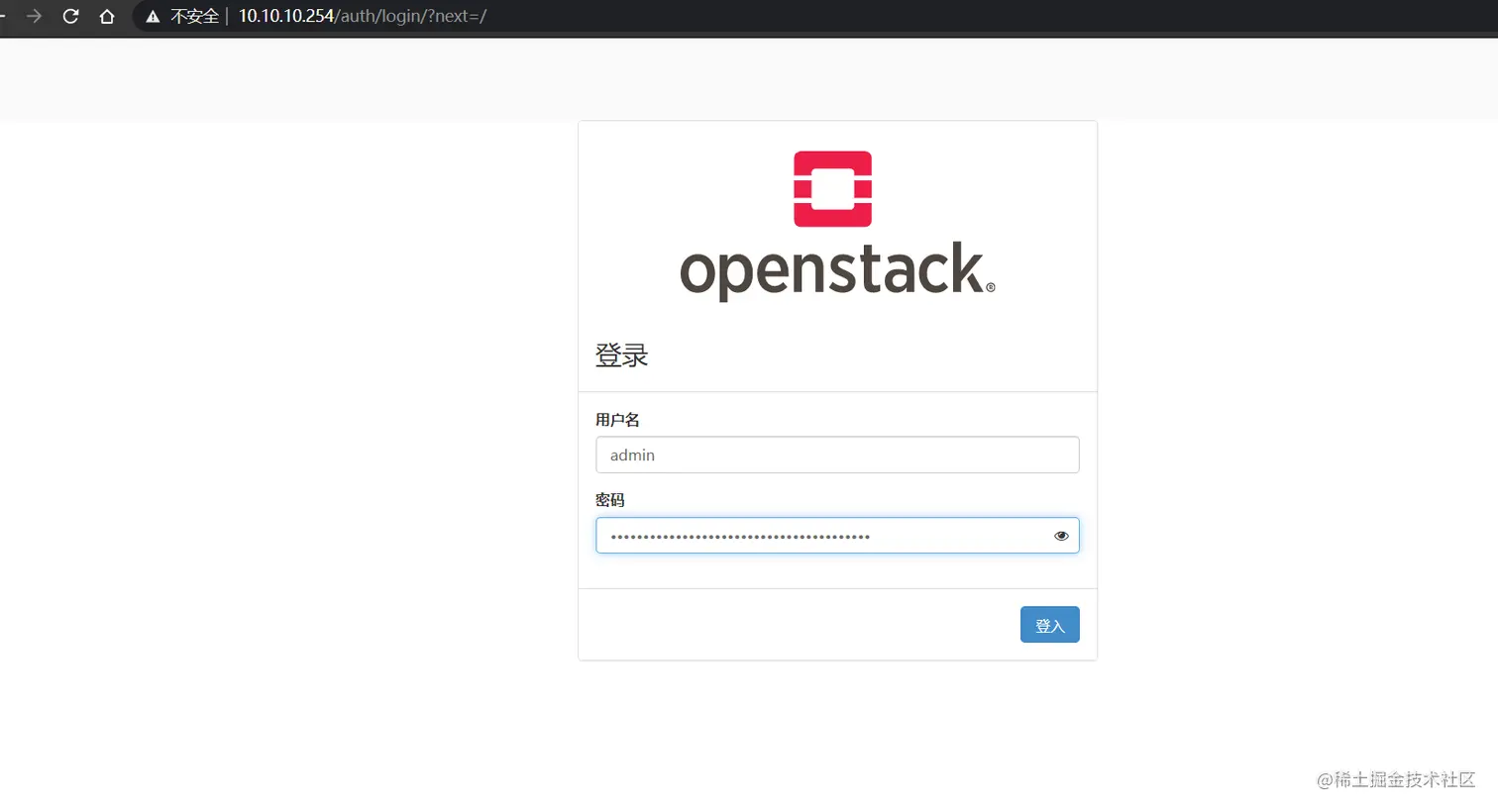Click the 密码 field label

coord(610,500)
